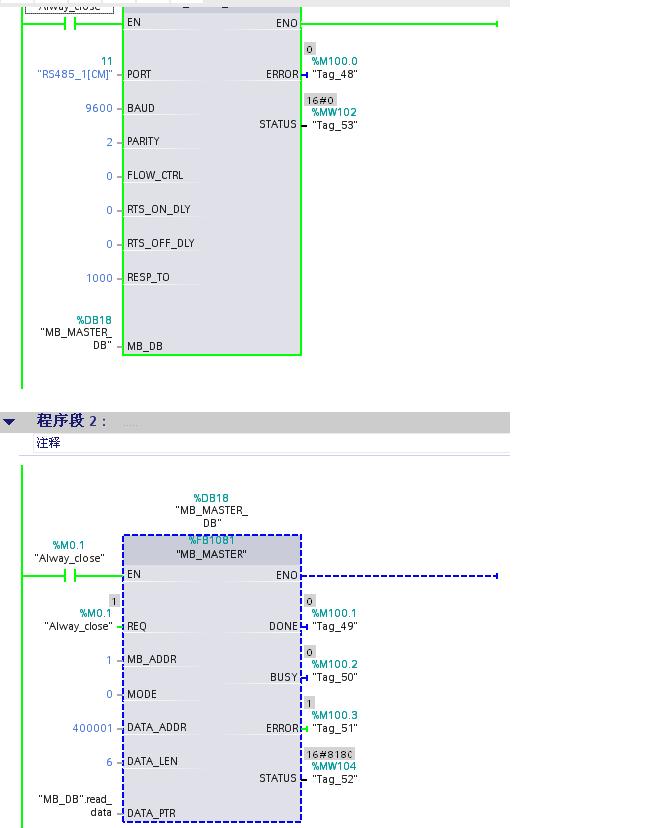Click the MB_ADDR input pin
Viewport: 655px width, 828px height.
pyautogui.click(x=152, y=659)
